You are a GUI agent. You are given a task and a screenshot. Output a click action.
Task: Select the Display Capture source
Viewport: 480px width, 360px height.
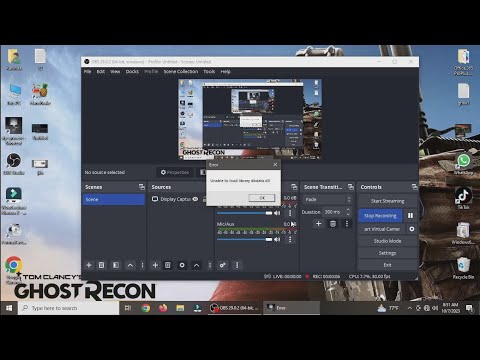pyautogui.click(x=176, y=199)
